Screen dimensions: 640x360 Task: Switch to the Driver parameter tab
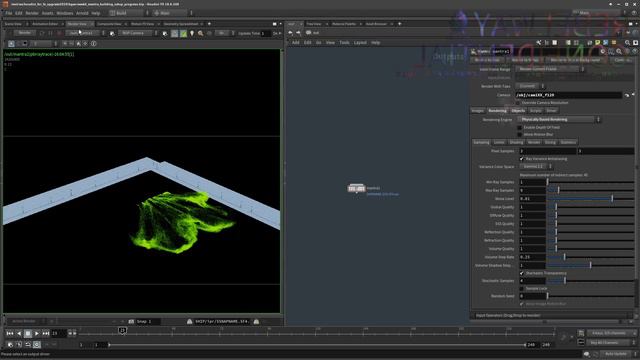coord(551,111)
